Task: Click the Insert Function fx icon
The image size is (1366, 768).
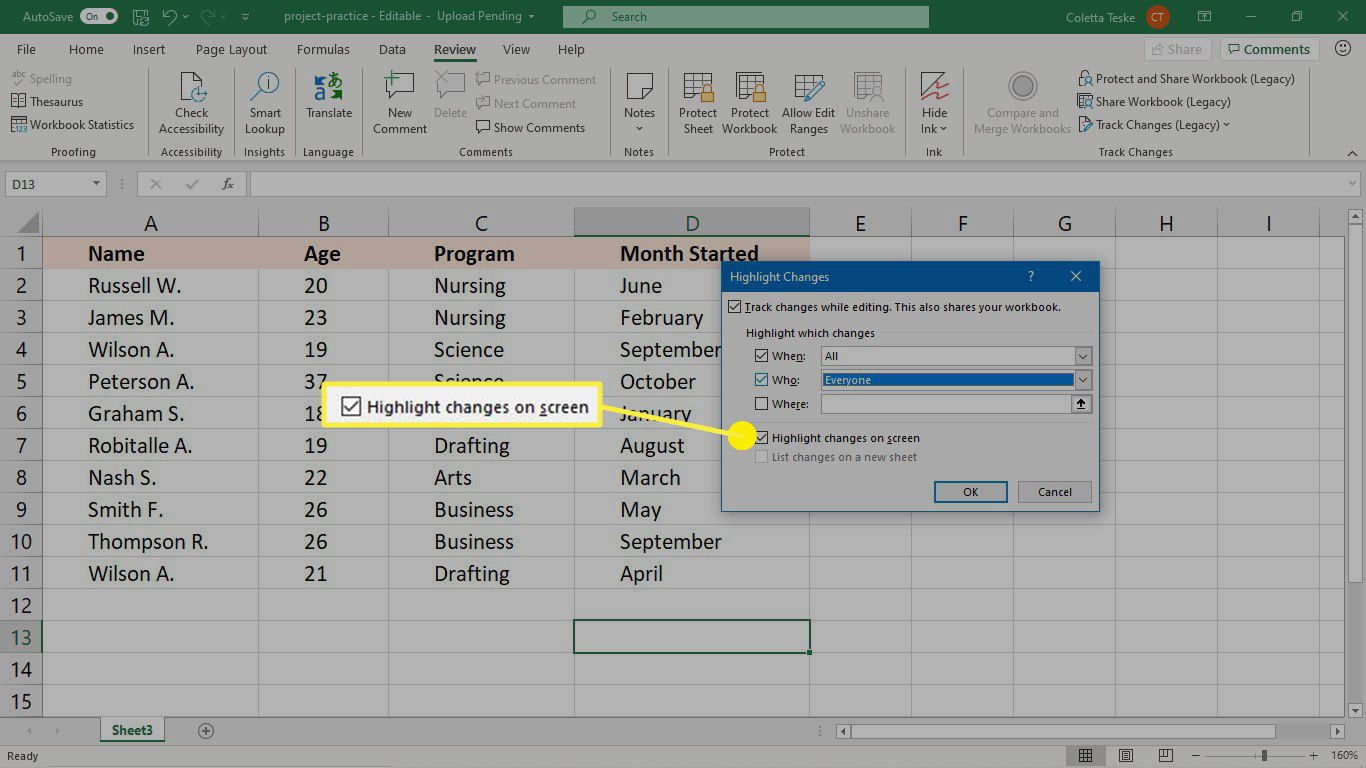Action: point(228,184)
